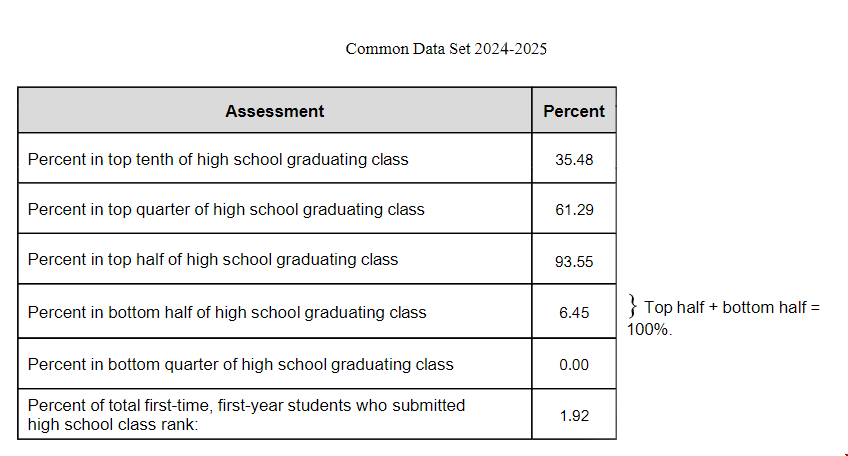Viewport: 848px width, 456px height.
Task: Select the Percent column header
Action: pos(574,111)
